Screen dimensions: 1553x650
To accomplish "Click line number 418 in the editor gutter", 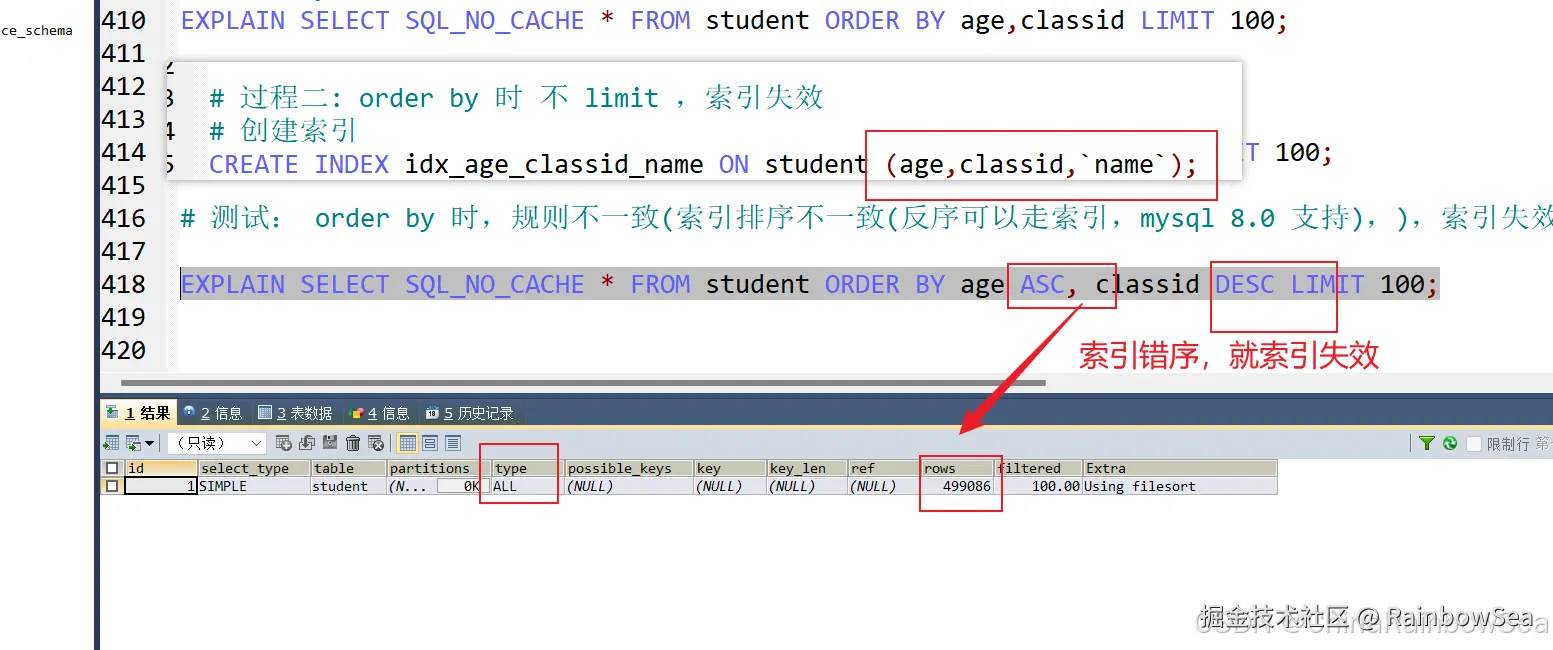I will (123, 284).
